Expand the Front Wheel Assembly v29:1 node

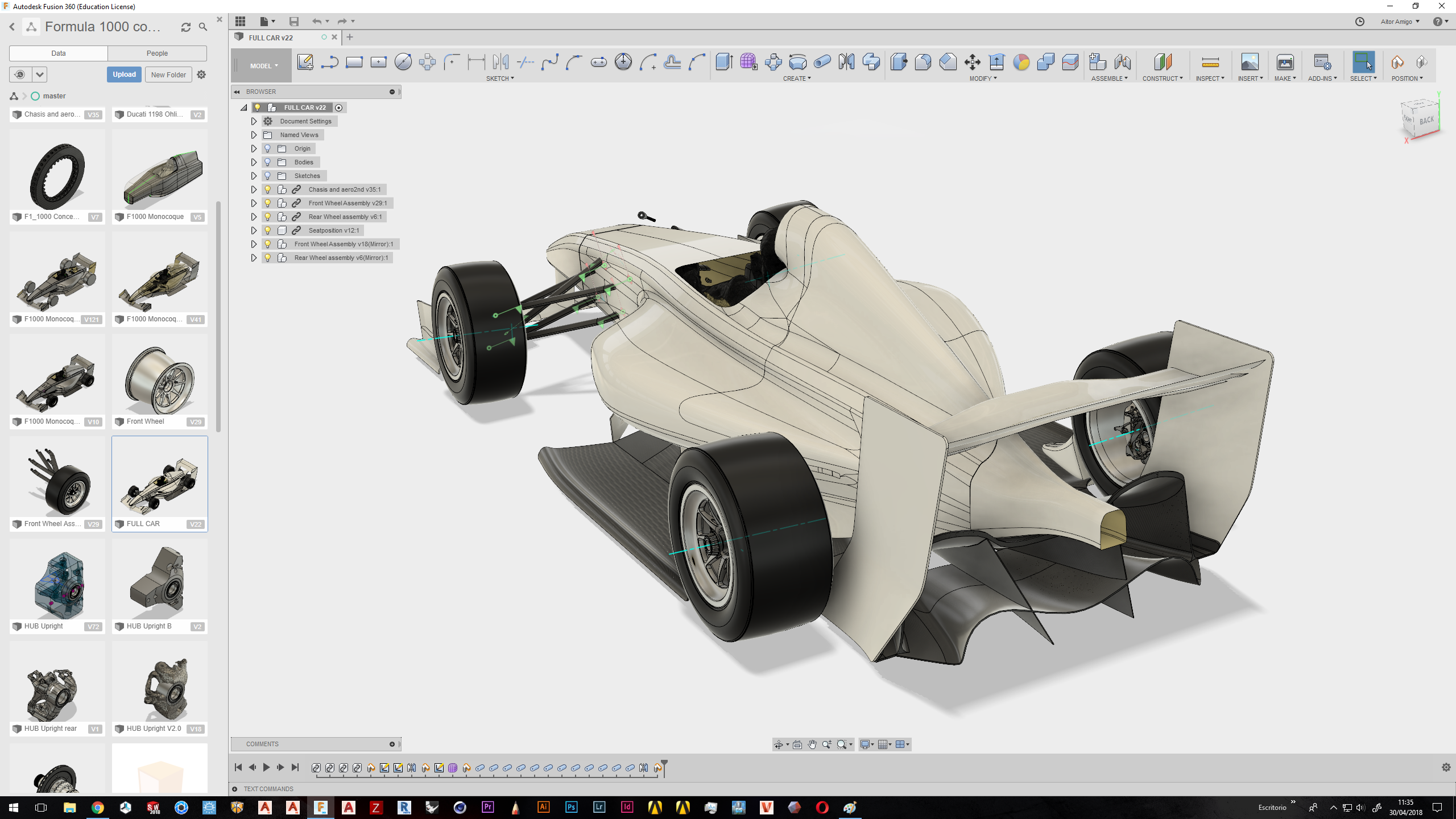(254, 203)
